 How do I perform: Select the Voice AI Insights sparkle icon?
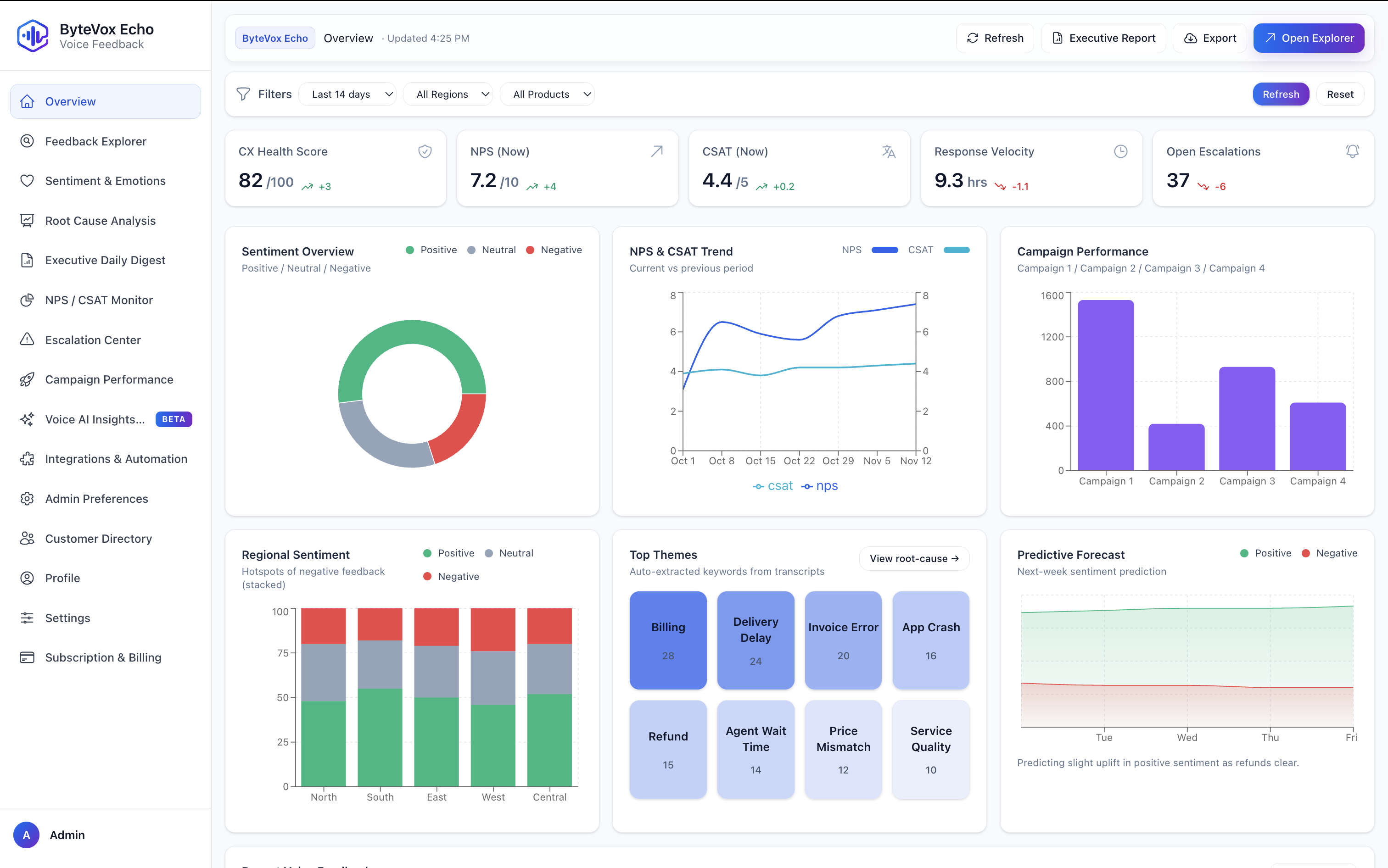click(x=28, y=419)
